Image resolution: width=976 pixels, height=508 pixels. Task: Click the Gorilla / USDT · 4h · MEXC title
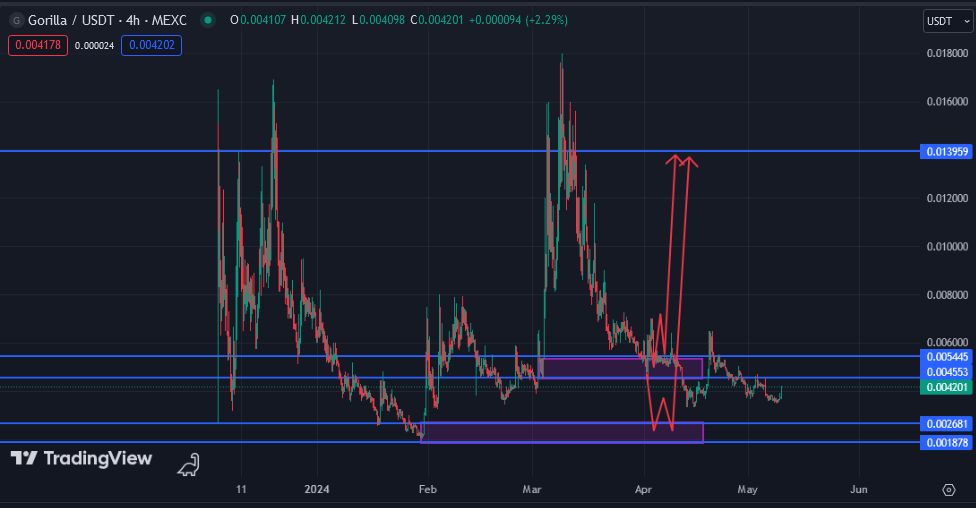pos(107,21)
